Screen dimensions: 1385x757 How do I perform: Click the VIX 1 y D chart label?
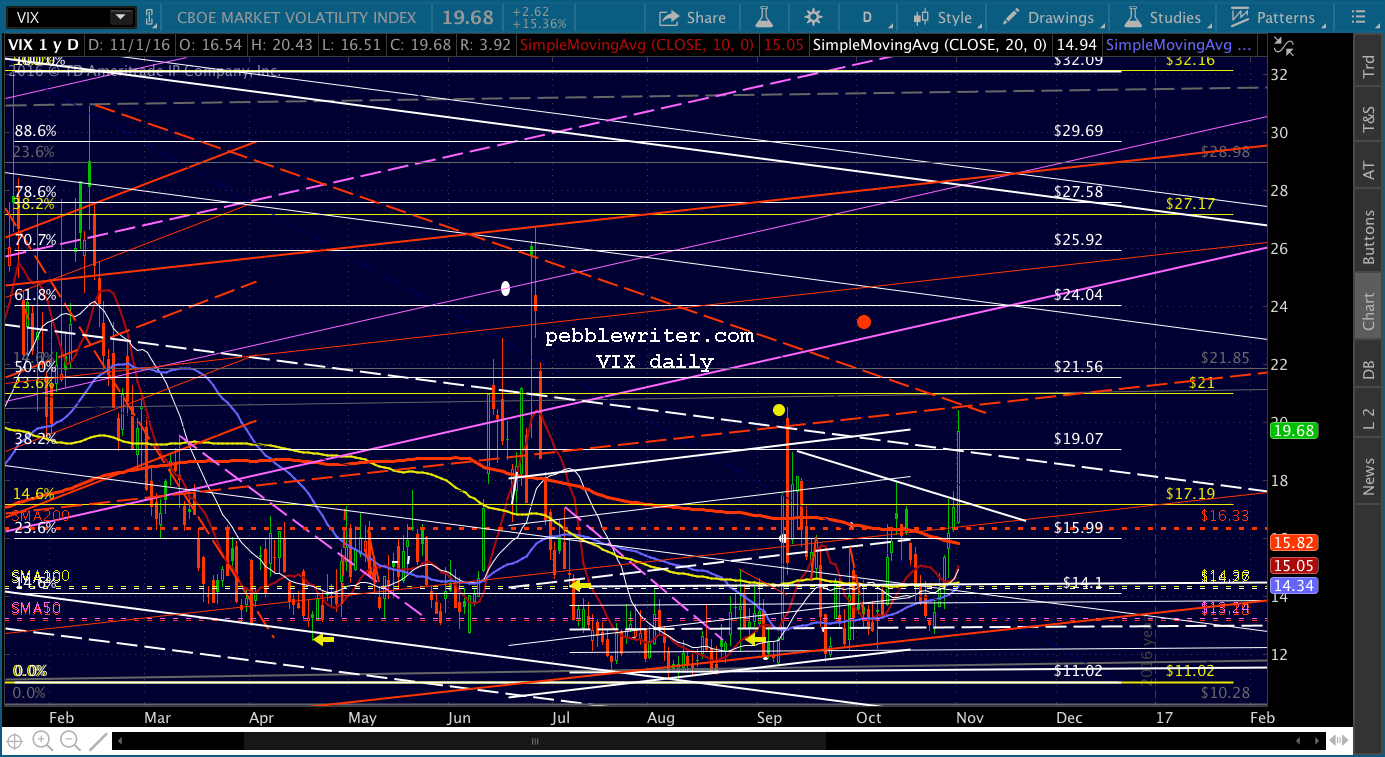coord(44,45)
